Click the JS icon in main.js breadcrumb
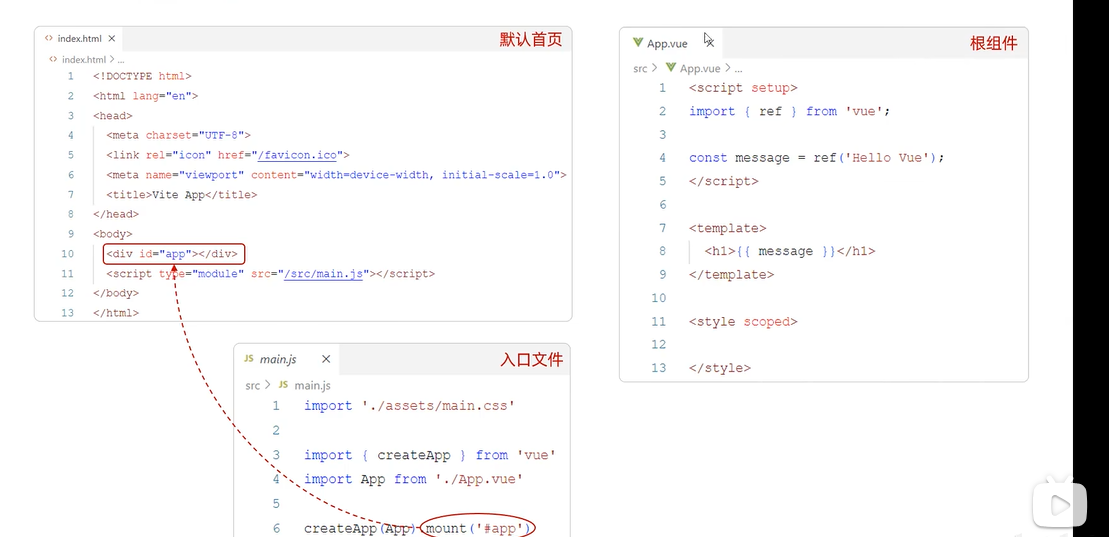The image size is (1109, 537). (x=284, y=385)
